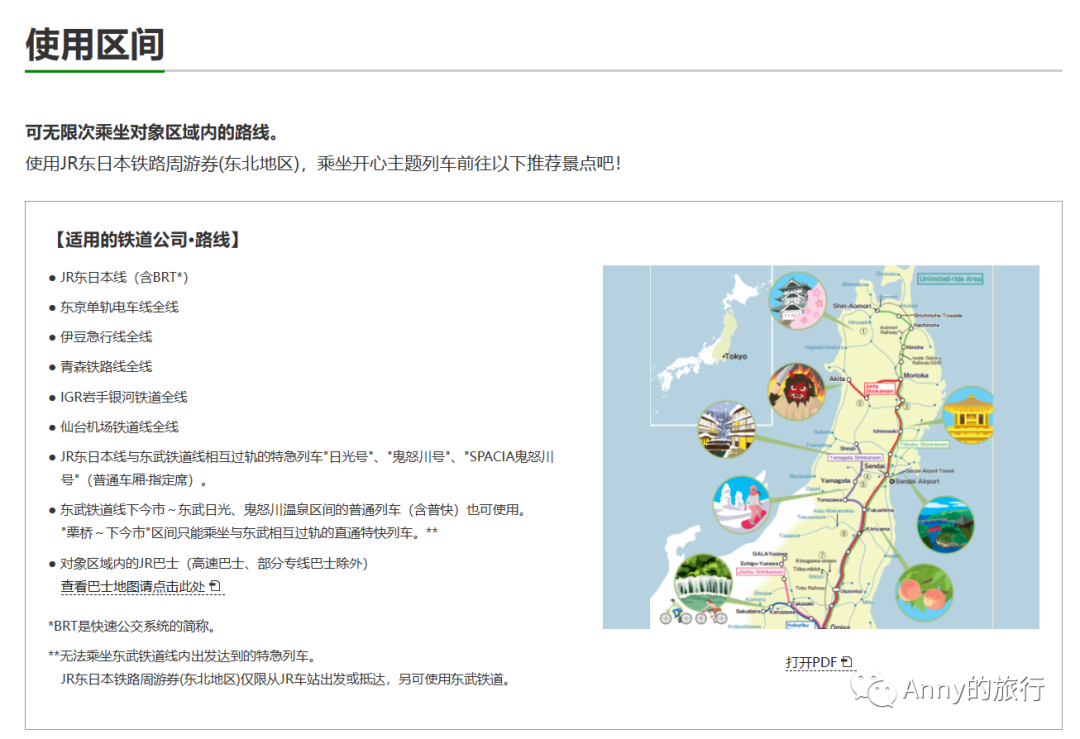Click the footnote *BRT是快速公交系统的简称

(132, 625)
